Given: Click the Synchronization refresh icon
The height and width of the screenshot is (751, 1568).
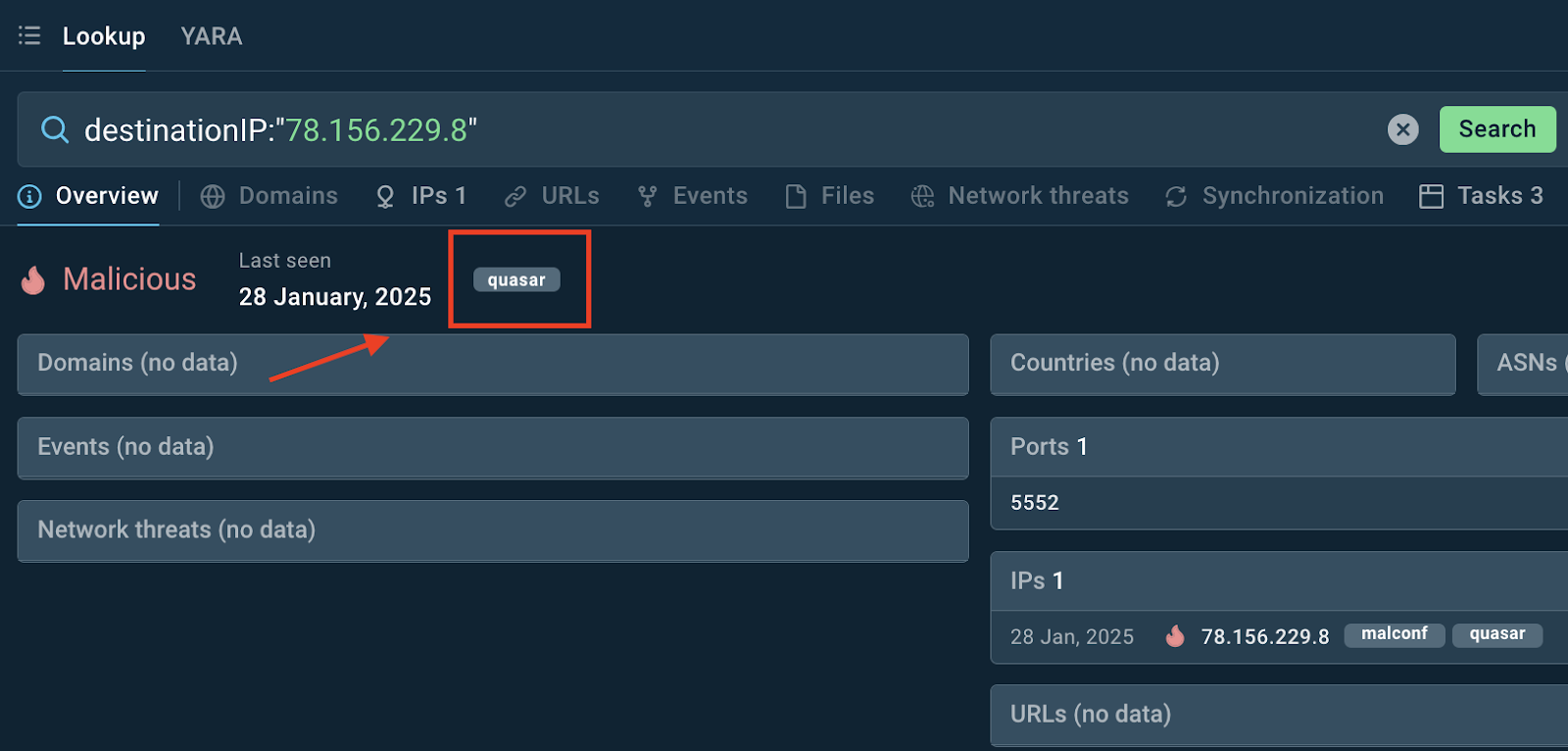Looking at the screenshot, I should tap(1176, 197).
